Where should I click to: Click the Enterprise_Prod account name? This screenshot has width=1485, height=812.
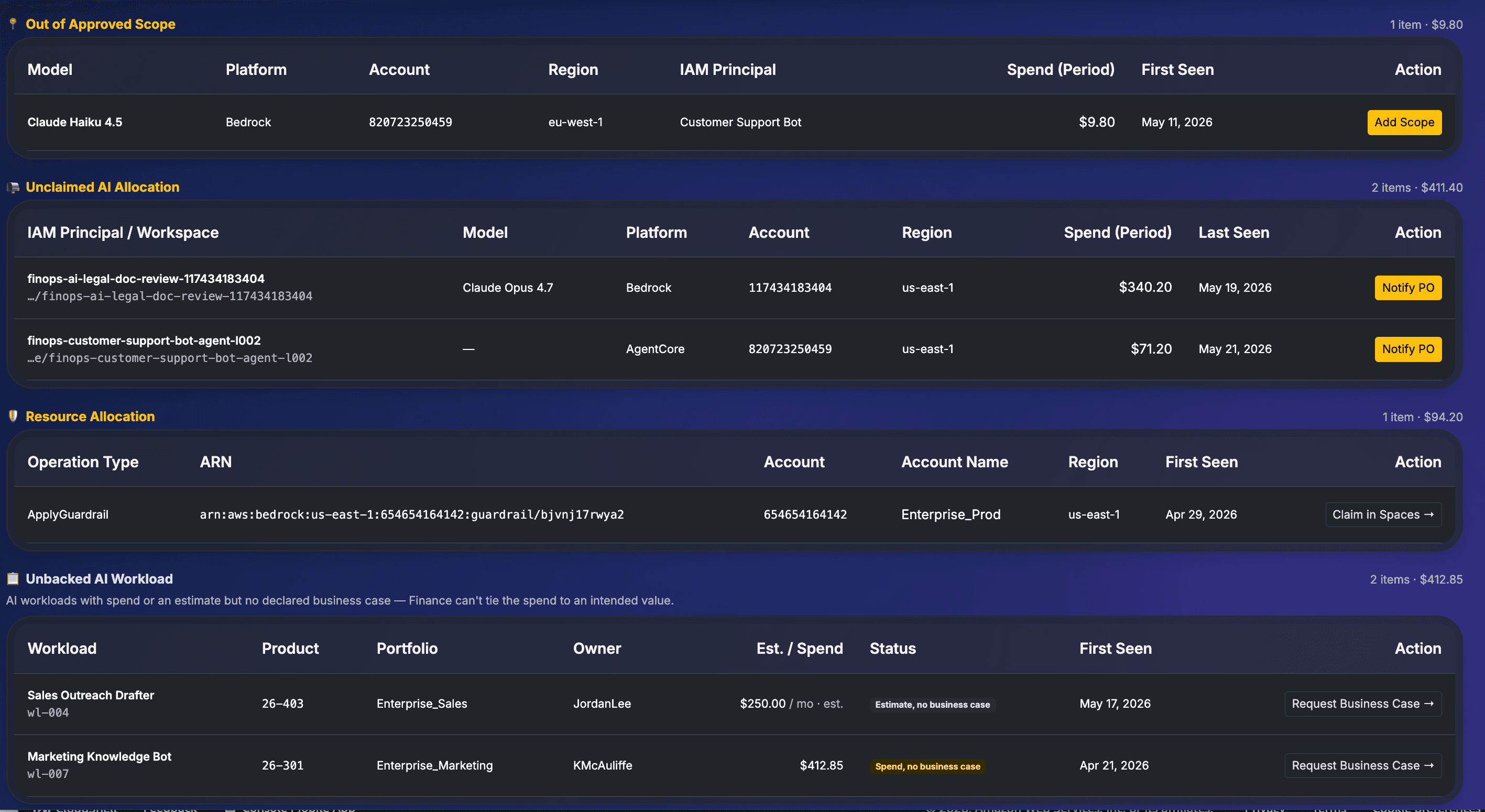coord(951,514)
